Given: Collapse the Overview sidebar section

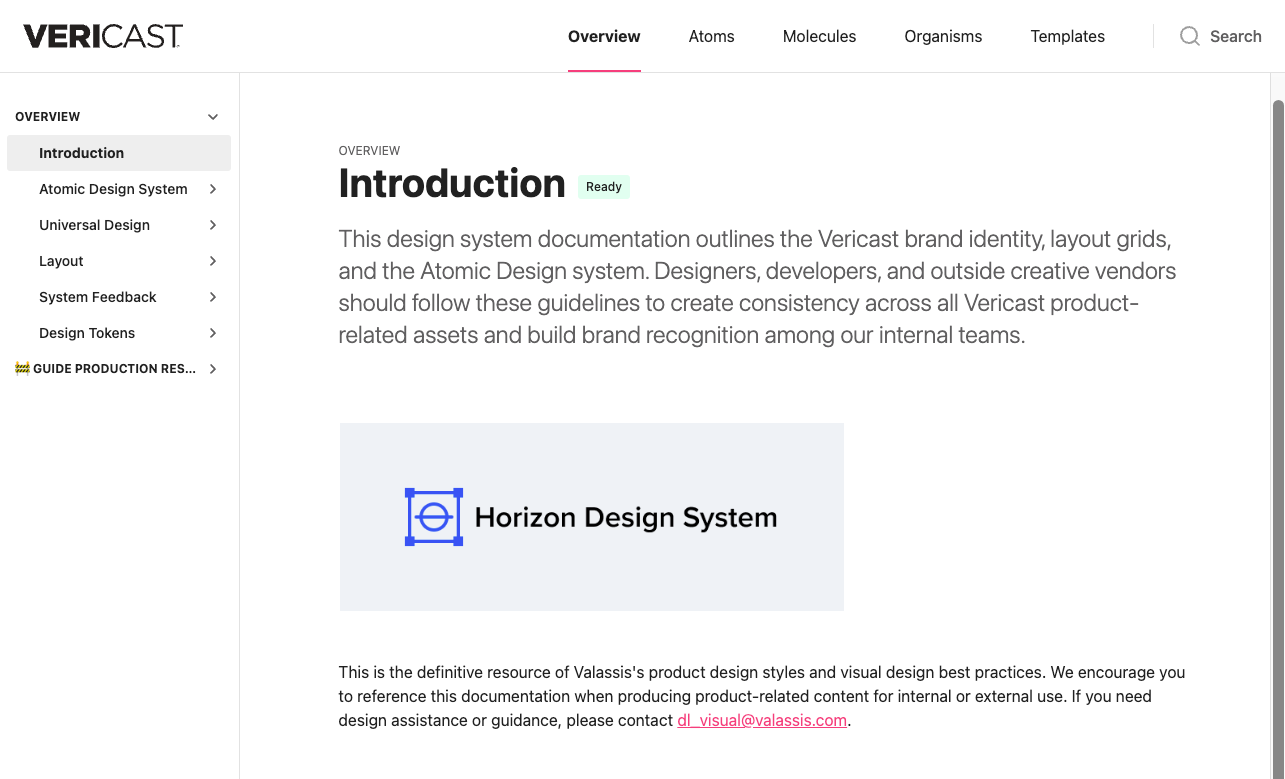Looking at the screenshot, I should point(213,117).
